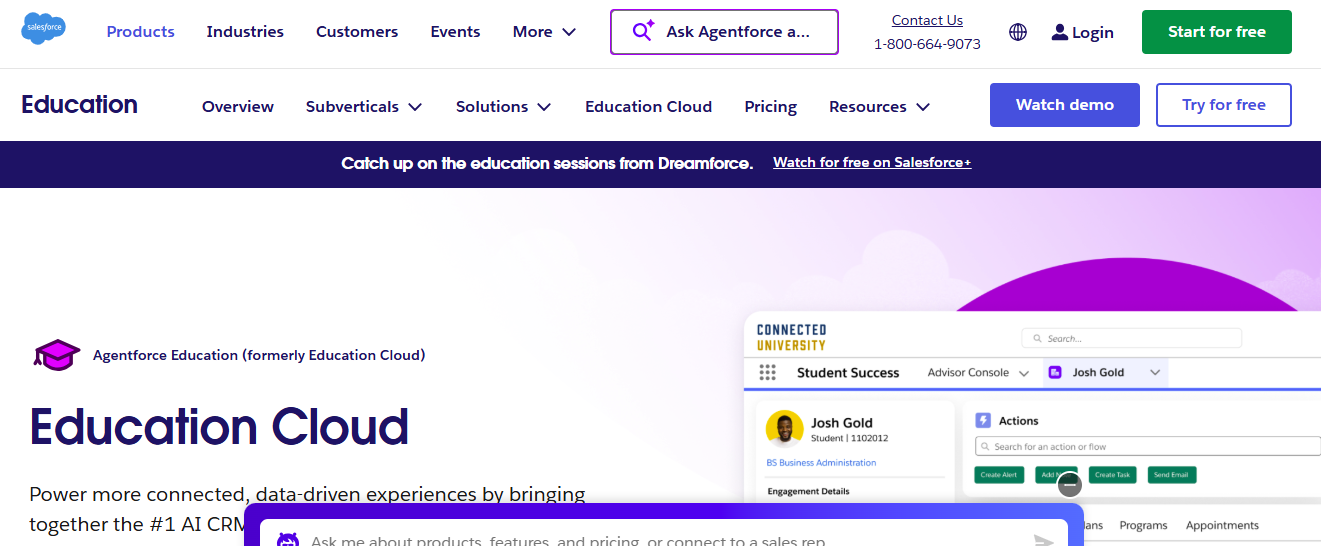Click the lightning bolt Actions icon
This screenshot has height=546, width=1321.
click(x=982, y=421)
